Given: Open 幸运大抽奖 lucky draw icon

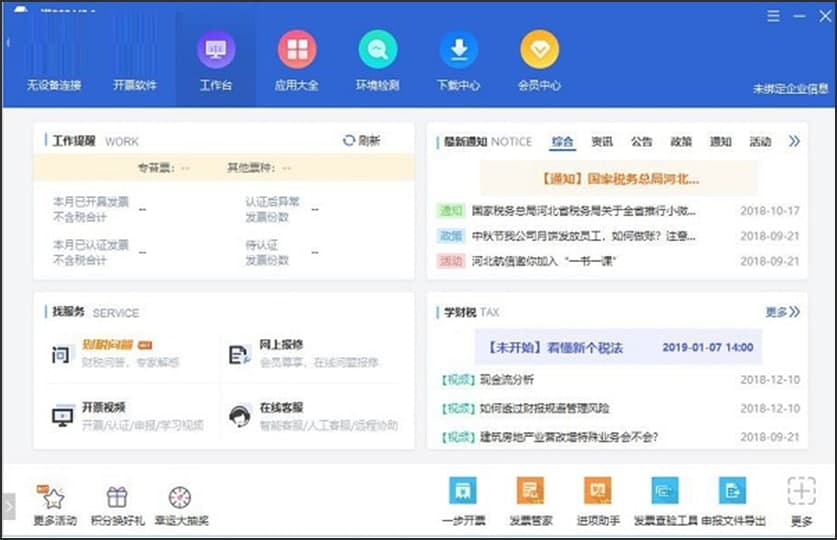Looking at the screenshot, I should tap(180, 498).
